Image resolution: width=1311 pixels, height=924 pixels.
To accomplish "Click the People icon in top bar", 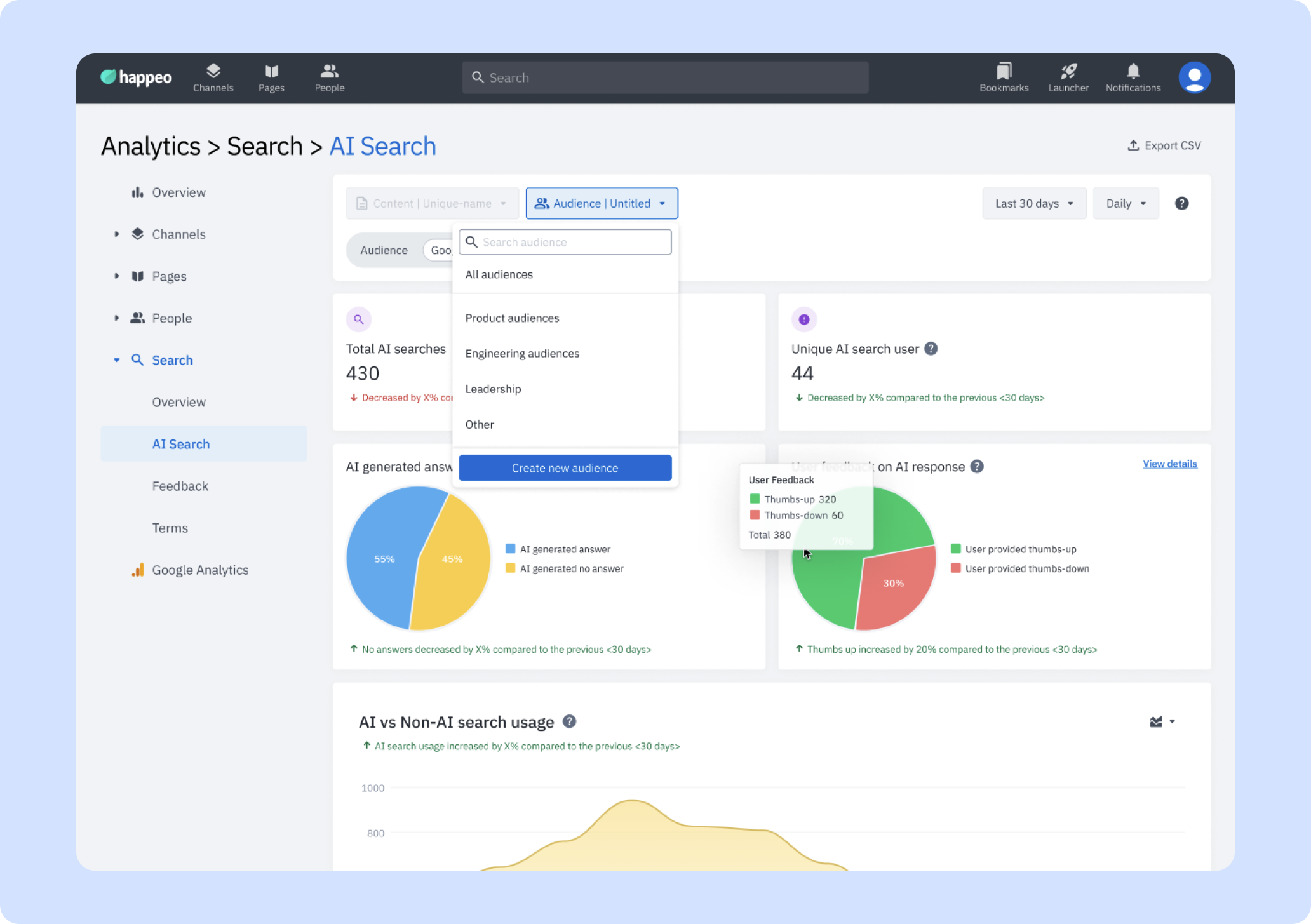I will pos(329,77).
